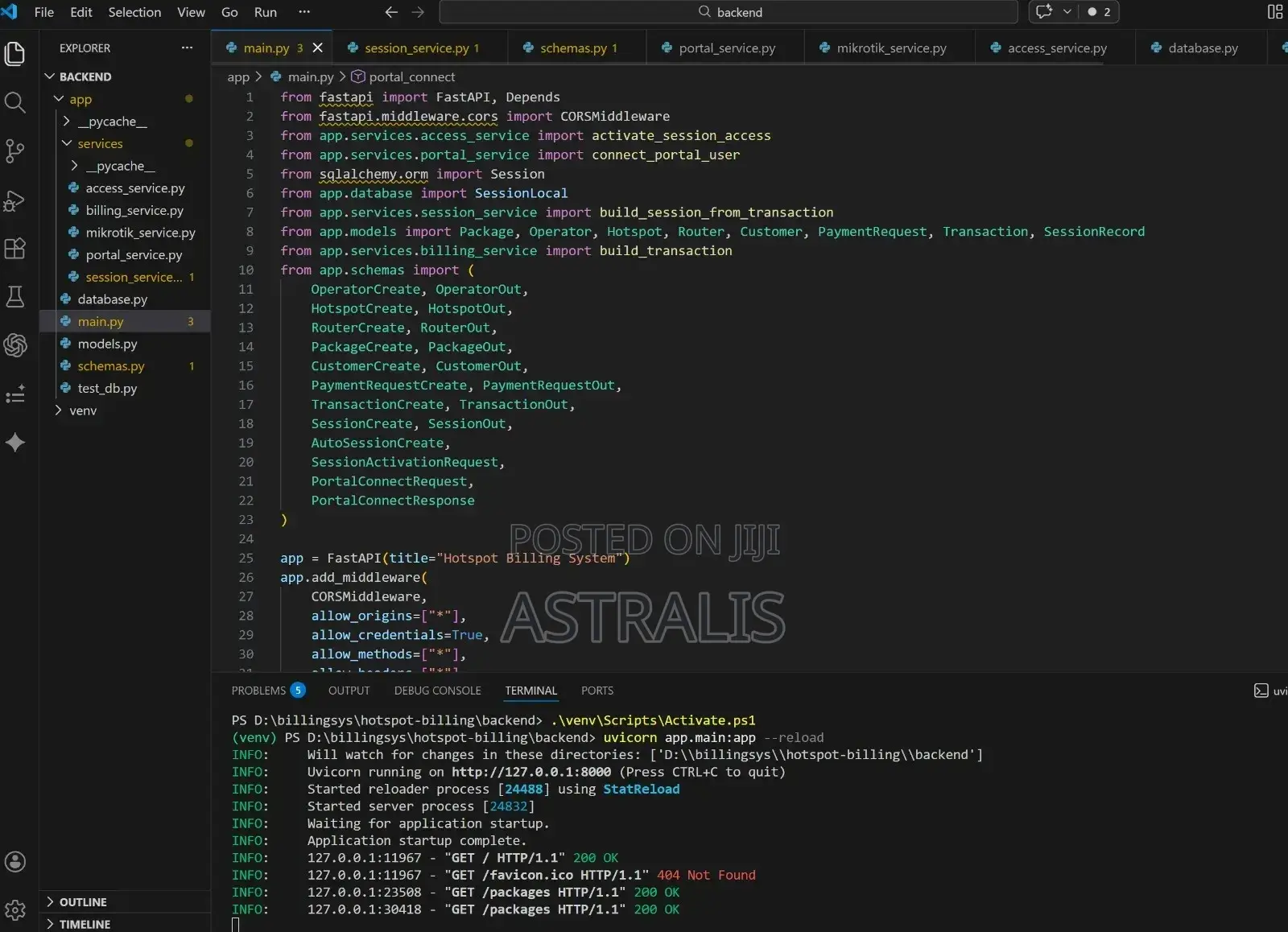Open mikrotik_service.py in the Explorer tree
The width and height of the screenshot is (1288, 932).
tap(141, 233)
